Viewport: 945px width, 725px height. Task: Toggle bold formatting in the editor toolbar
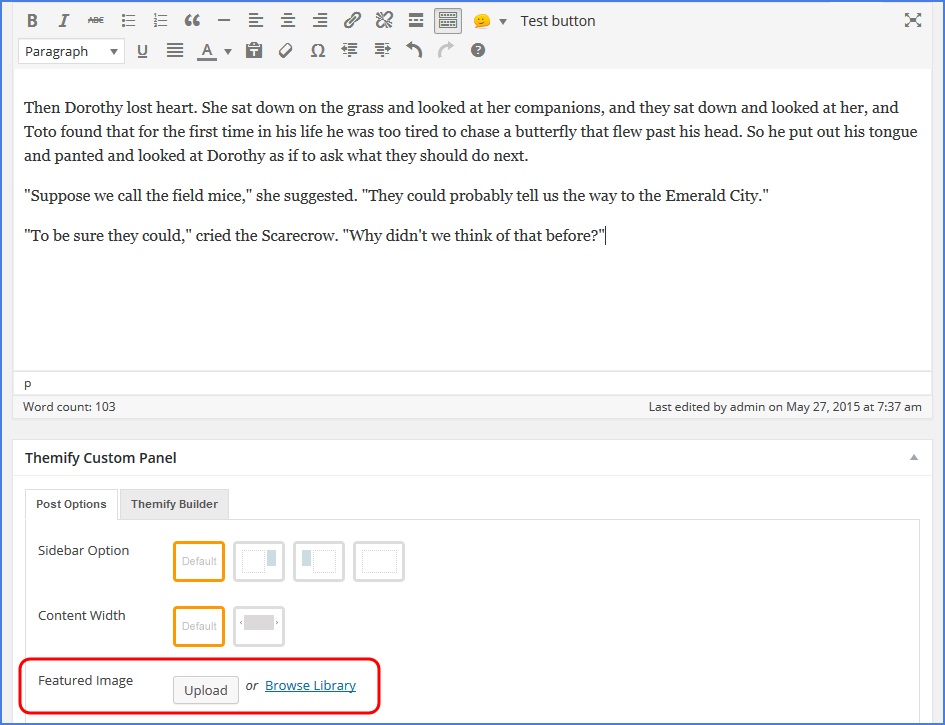click(x=32, y=21)
